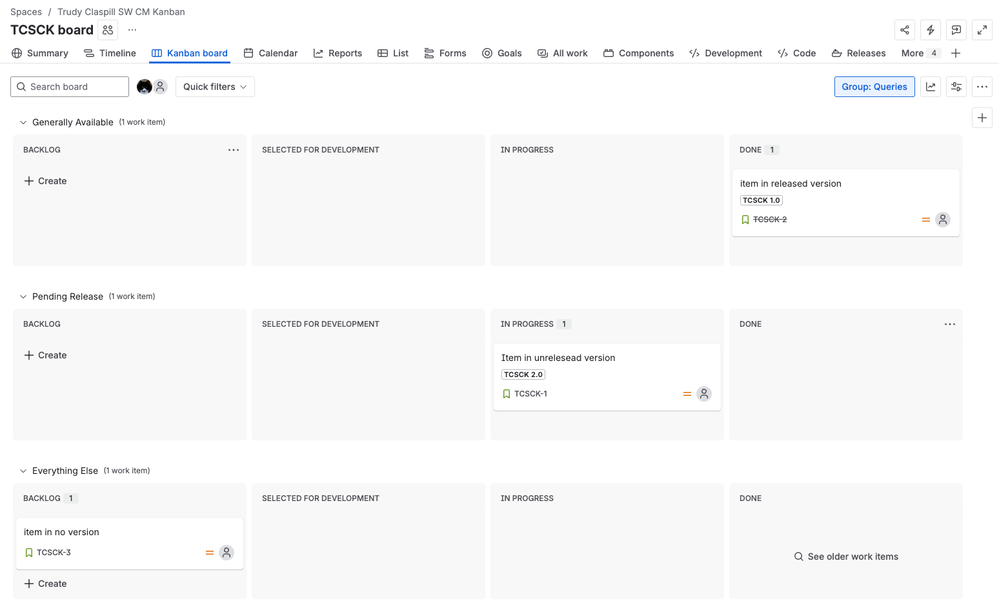This screenshot has width=999, height=600.
Task: Open board insights chart icon
Action: pos(931,87)
